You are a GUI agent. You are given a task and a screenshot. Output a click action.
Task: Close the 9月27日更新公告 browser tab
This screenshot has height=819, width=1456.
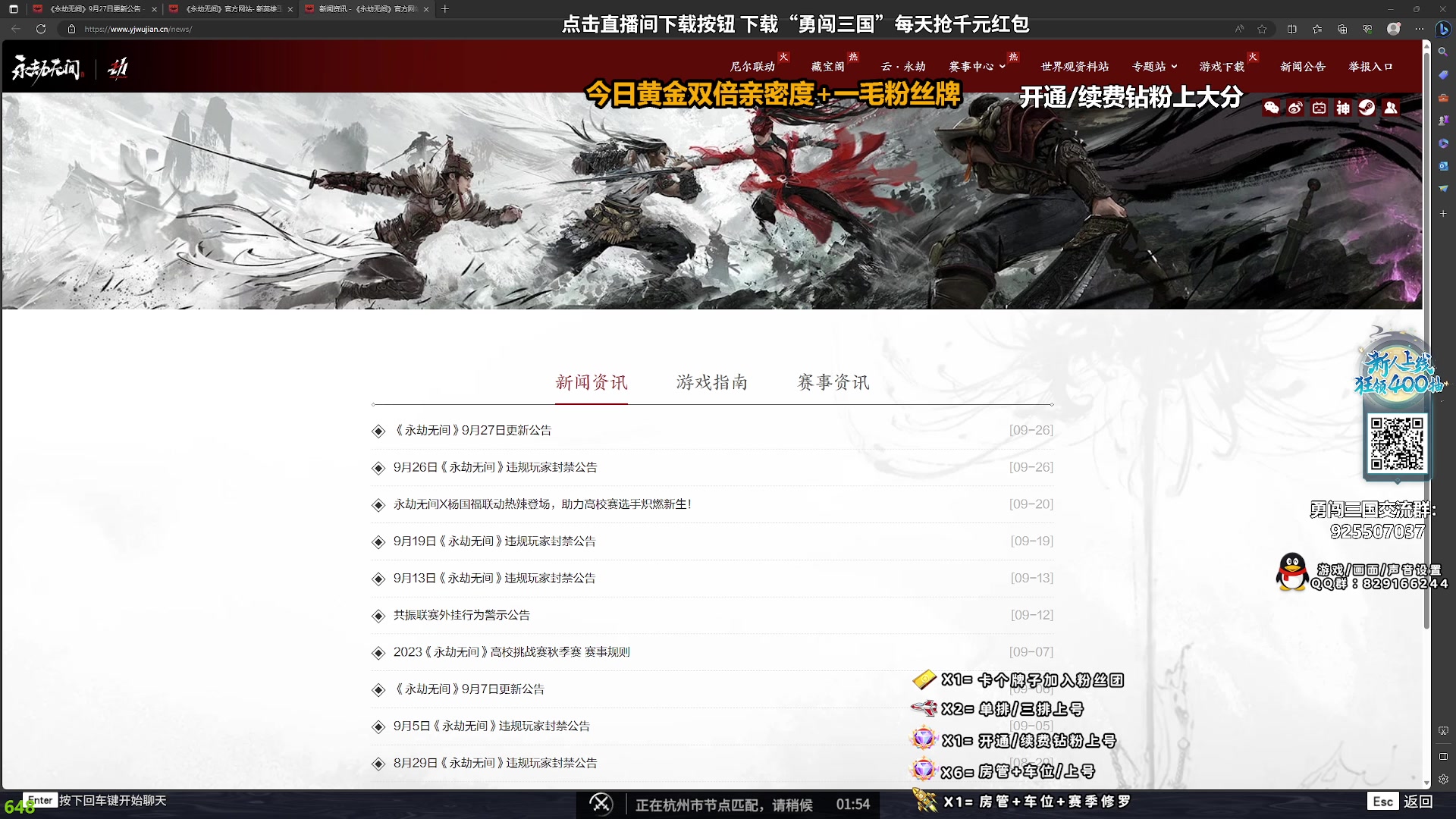pos(155,9)
